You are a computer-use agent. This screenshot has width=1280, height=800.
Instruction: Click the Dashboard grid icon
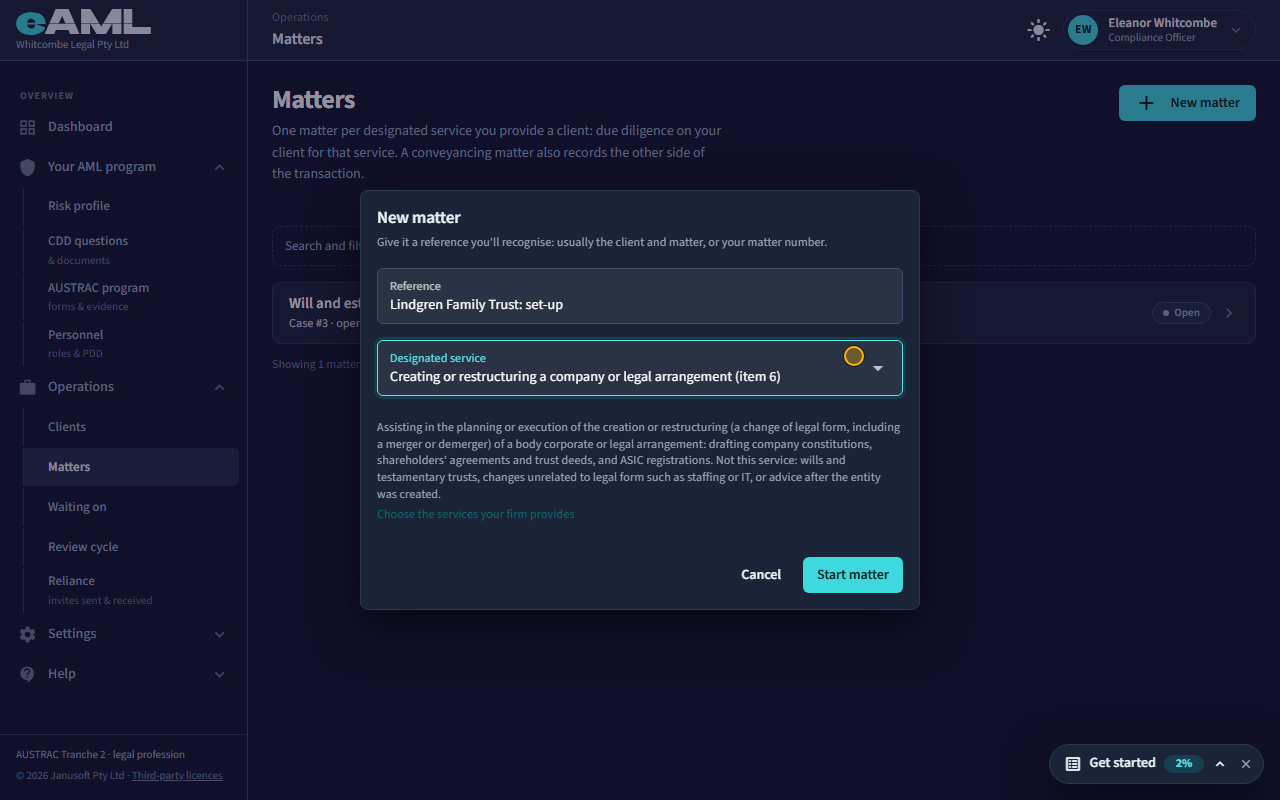click(27, 127)
